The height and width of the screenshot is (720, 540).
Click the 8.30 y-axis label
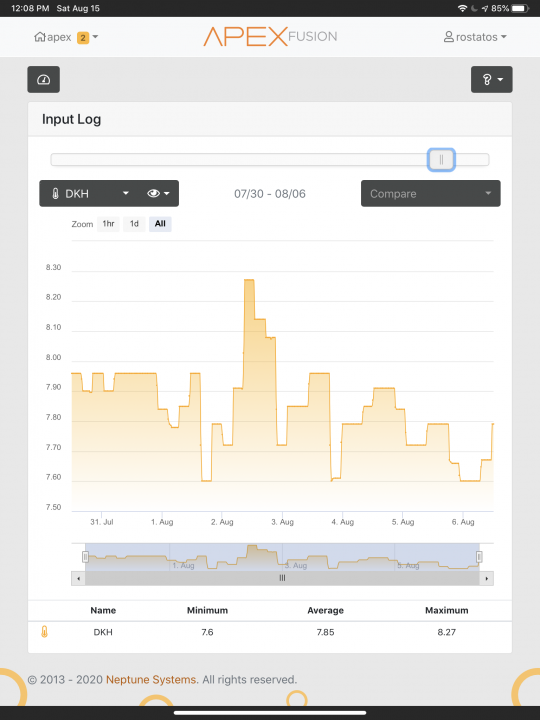pyautogui.click(x=53, y=268)
